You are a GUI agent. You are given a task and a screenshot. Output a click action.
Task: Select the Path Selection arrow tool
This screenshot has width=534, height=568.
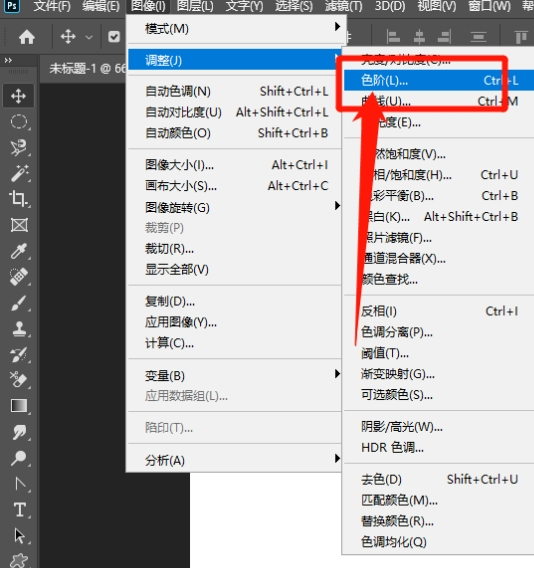click(19, 535)
